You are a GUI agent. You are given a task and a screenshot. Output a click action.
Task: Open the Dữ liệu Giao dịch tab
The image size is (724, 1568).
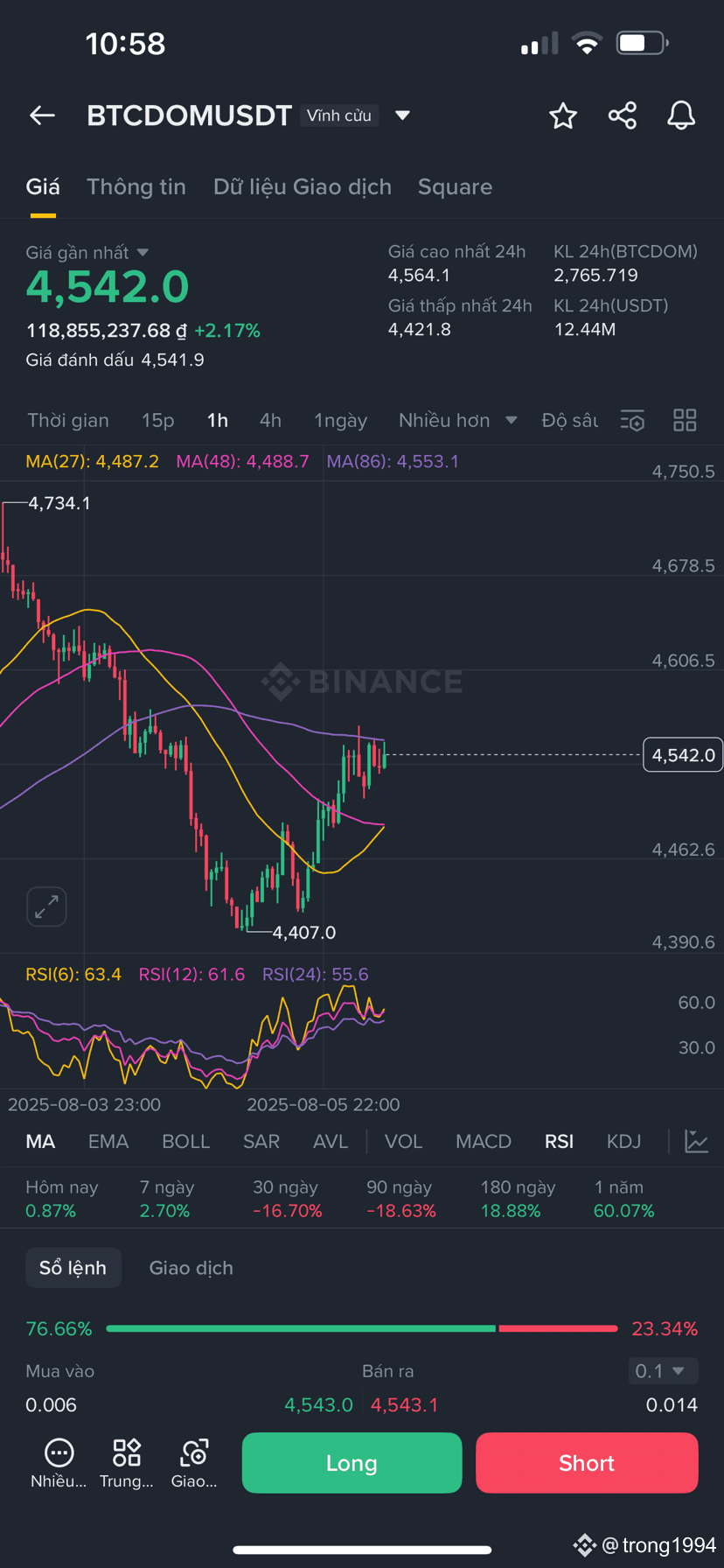[x=303, y=187]
